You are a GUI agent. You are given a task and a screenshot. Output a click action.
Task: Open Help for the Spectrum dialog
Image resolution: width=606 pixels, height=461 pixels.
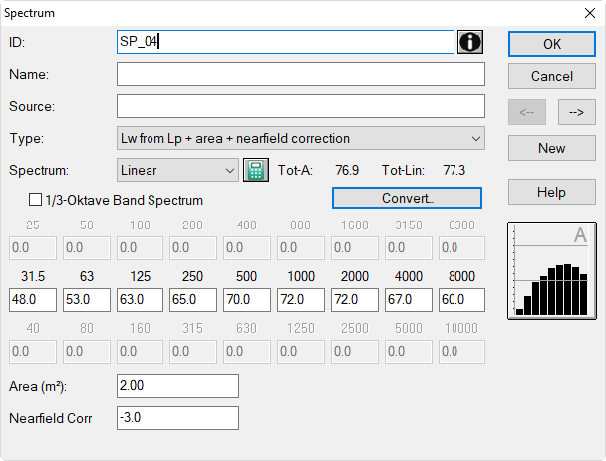(552, 192)
